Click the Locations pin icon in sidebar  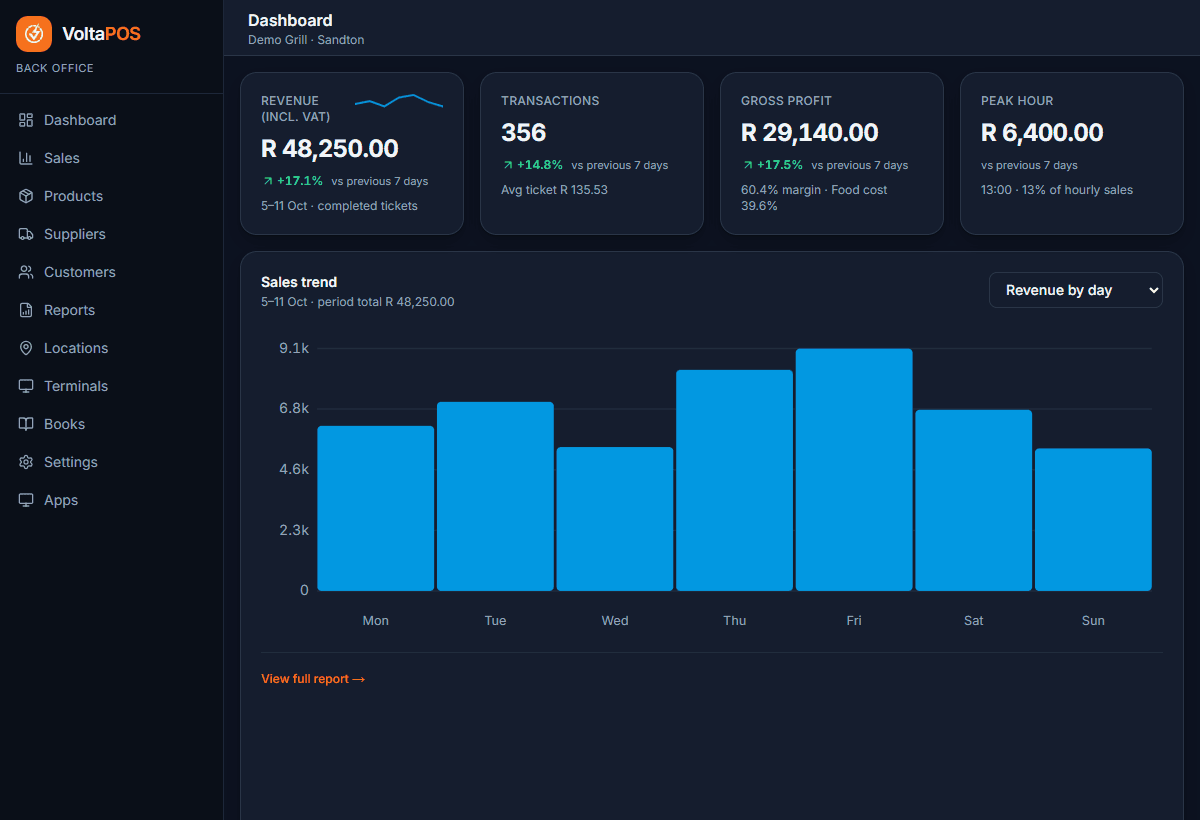point(26,348)
